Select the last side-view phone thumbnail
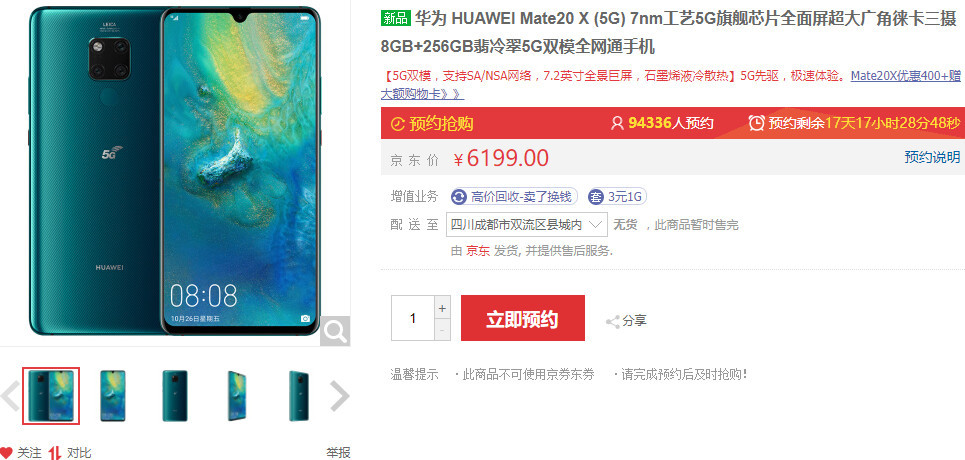 pos(299,396)
